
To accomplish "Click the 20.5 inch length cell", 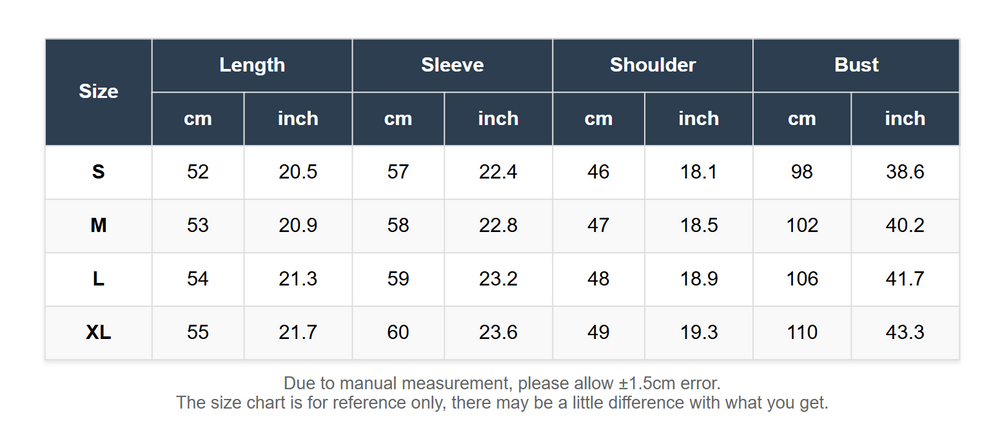I will click(x=298, y=172).
